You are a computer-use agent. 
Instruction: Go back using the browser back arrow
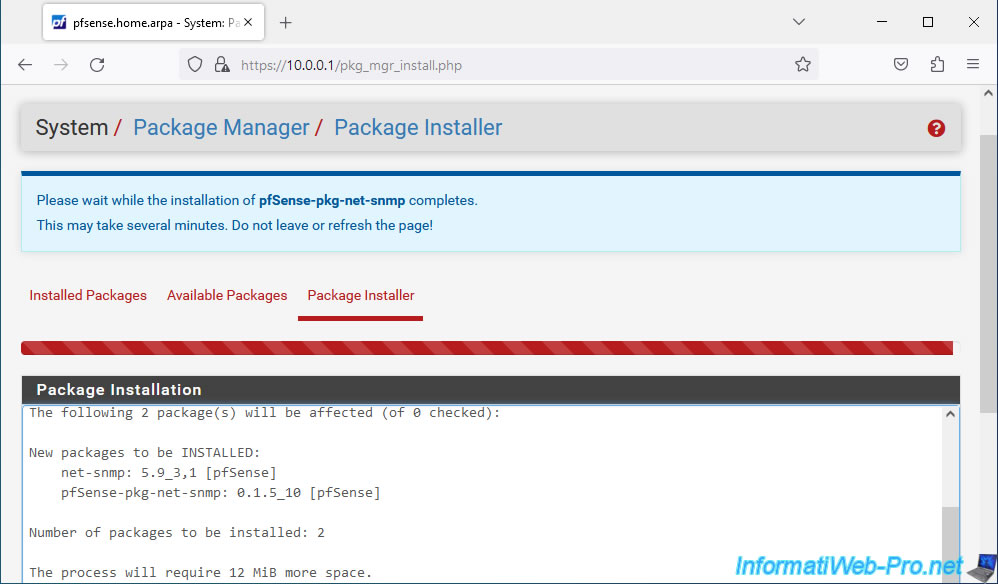pos(25,64)
